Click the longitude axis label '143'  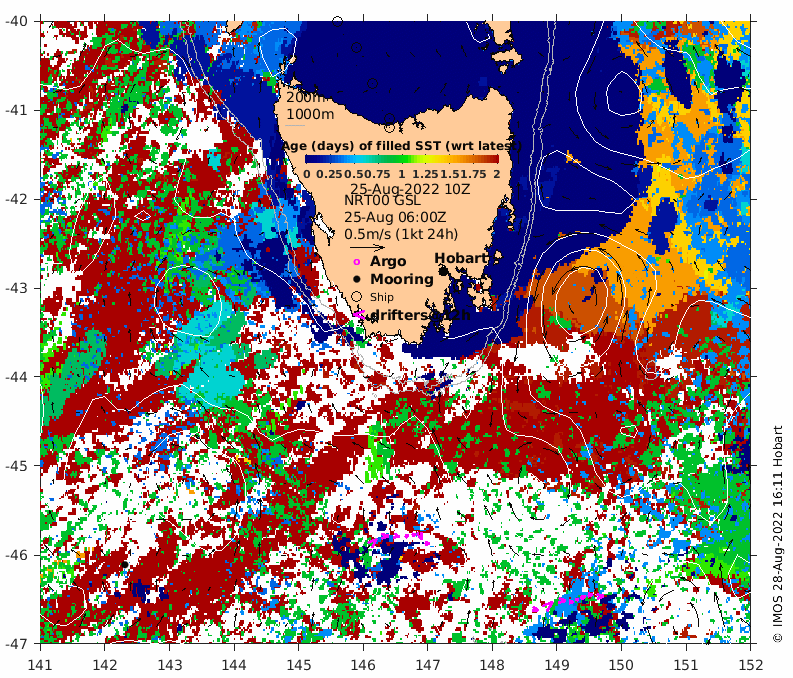(169, 664)
